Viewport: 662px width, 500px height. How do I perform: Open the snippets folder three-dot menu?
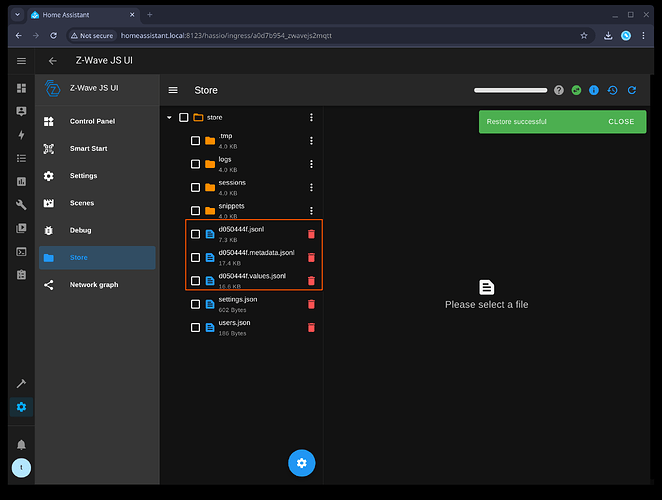[x=311, y=210]
